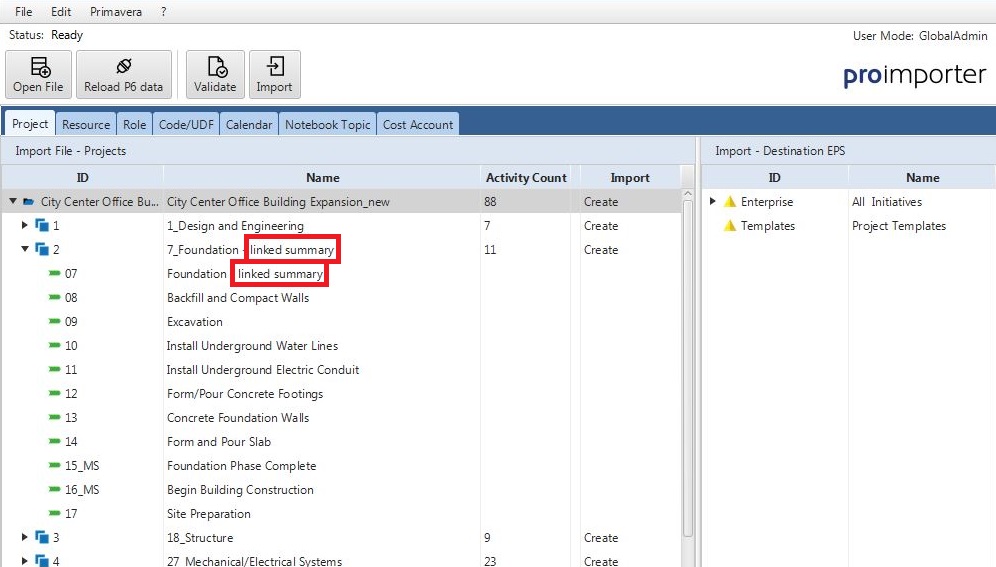Click the activity icon for ID 11

point(55,370)
